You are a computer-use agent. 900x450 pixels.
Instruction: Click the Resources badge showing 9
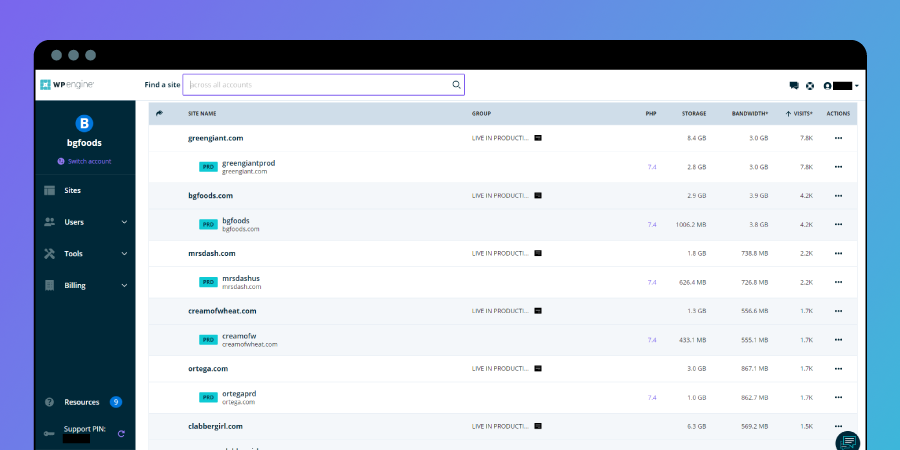(116, 402)
